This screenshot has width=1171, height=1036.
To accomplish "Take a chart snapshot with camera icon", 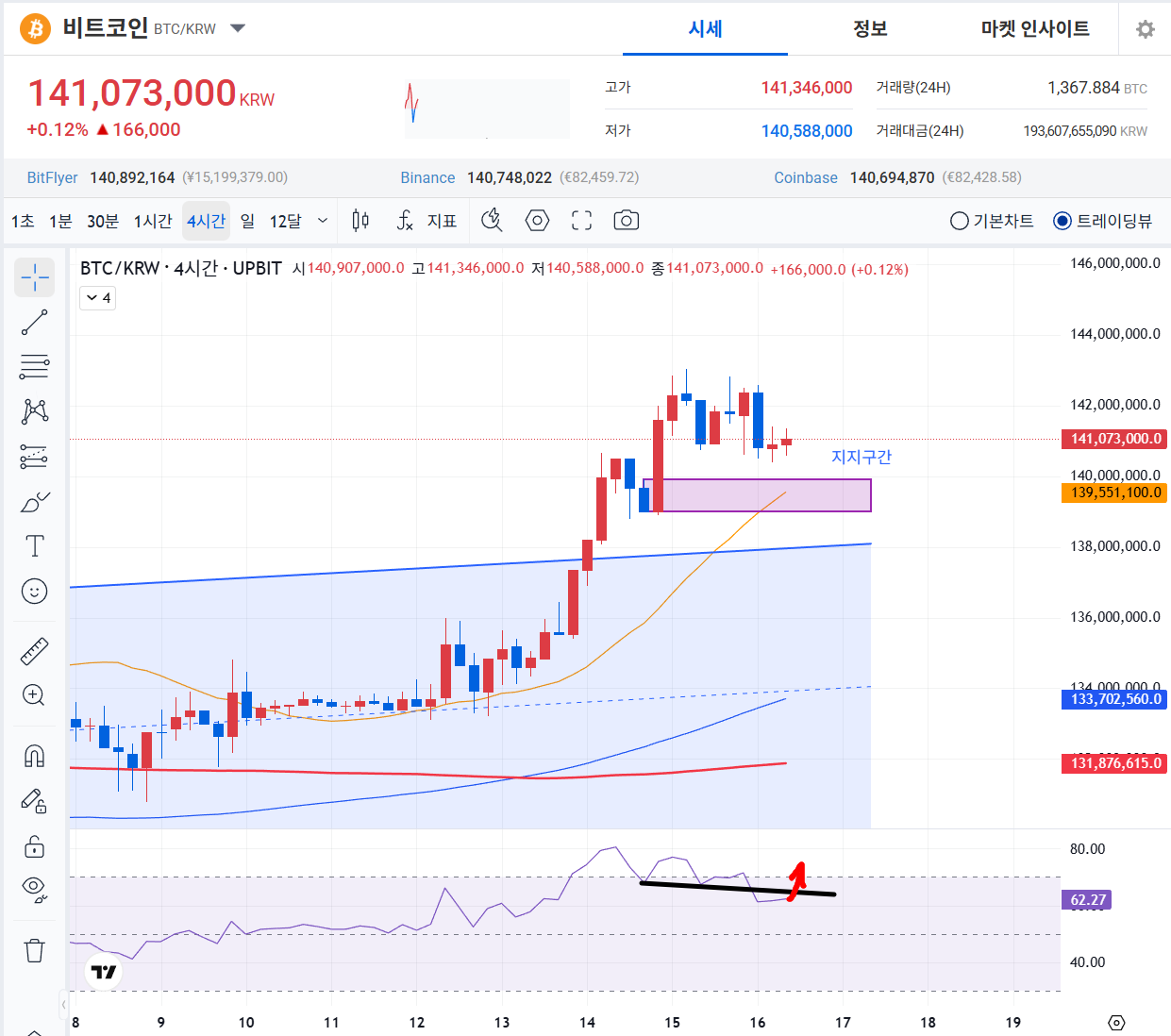I will point(626,221).
